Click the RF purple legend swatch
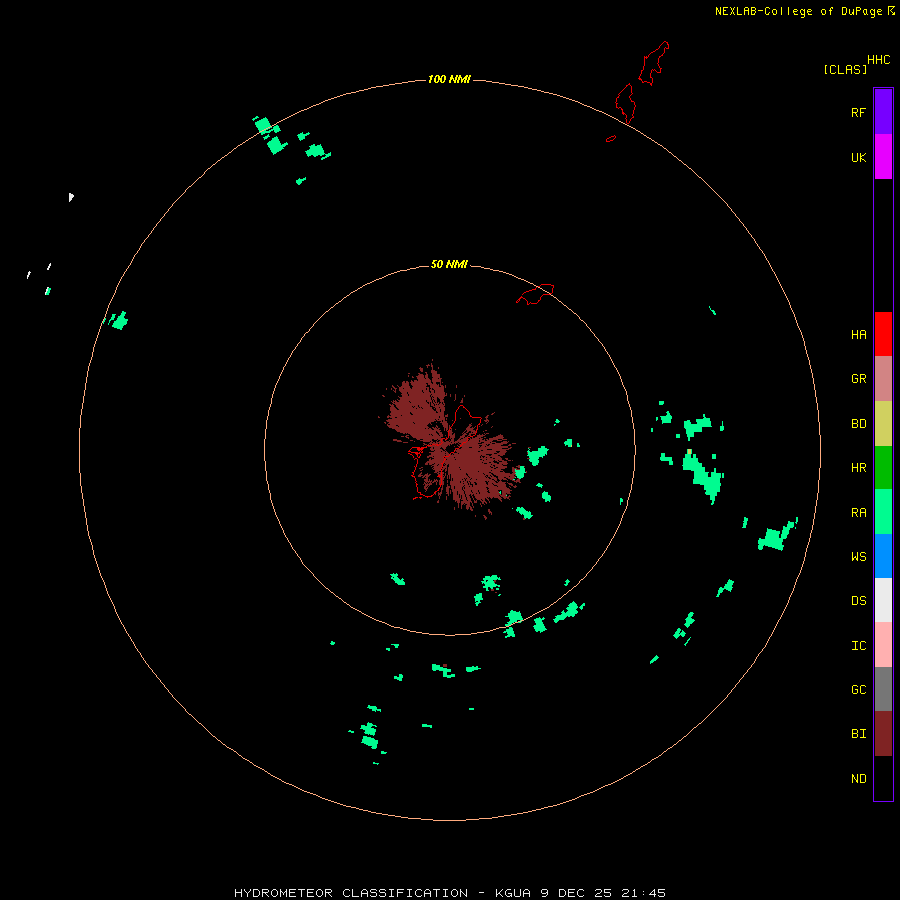This screenshot has height=900, width=900. coord(883,112)
